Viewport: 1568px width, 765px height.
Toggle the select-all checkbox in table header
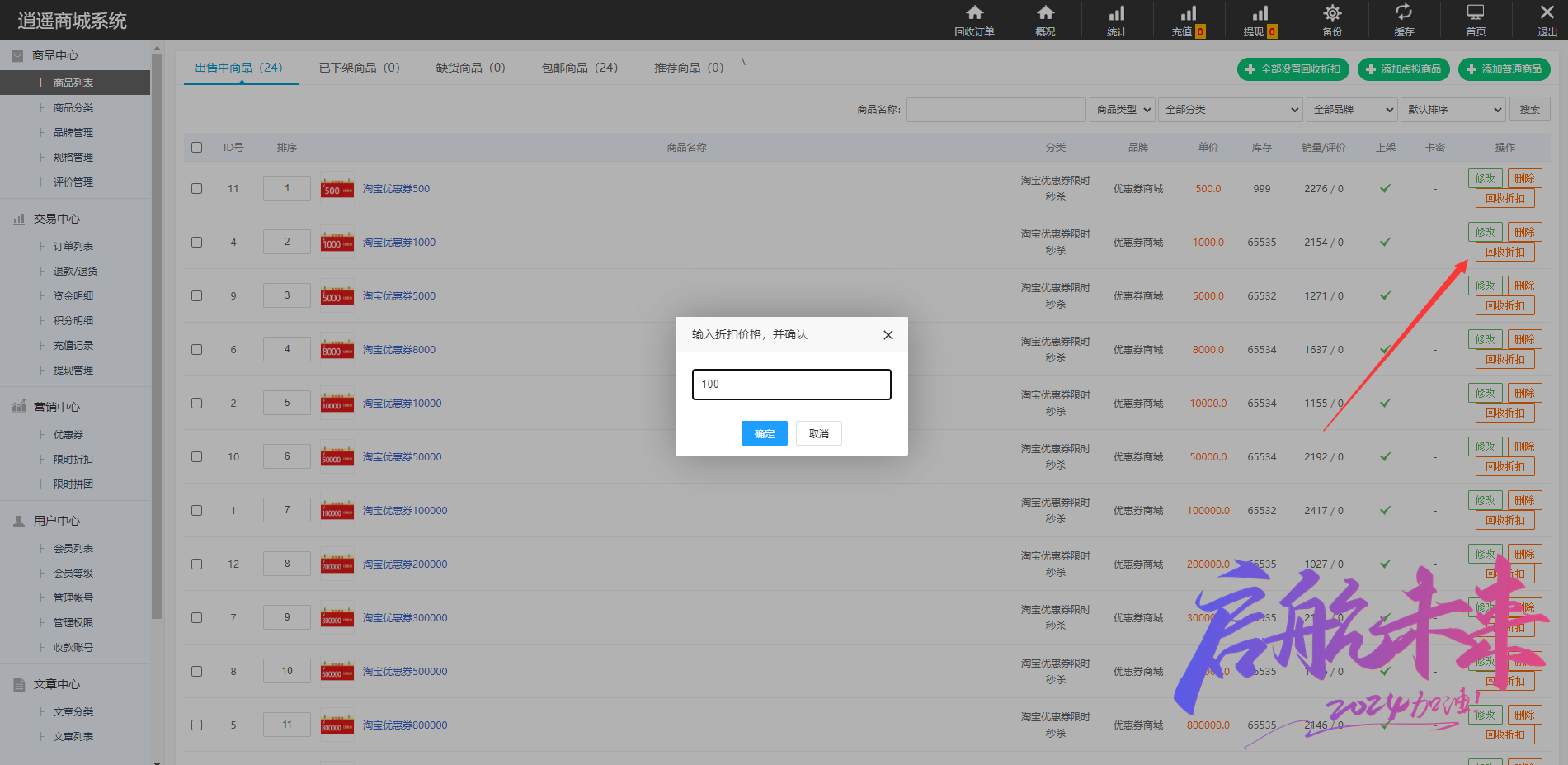196,147
